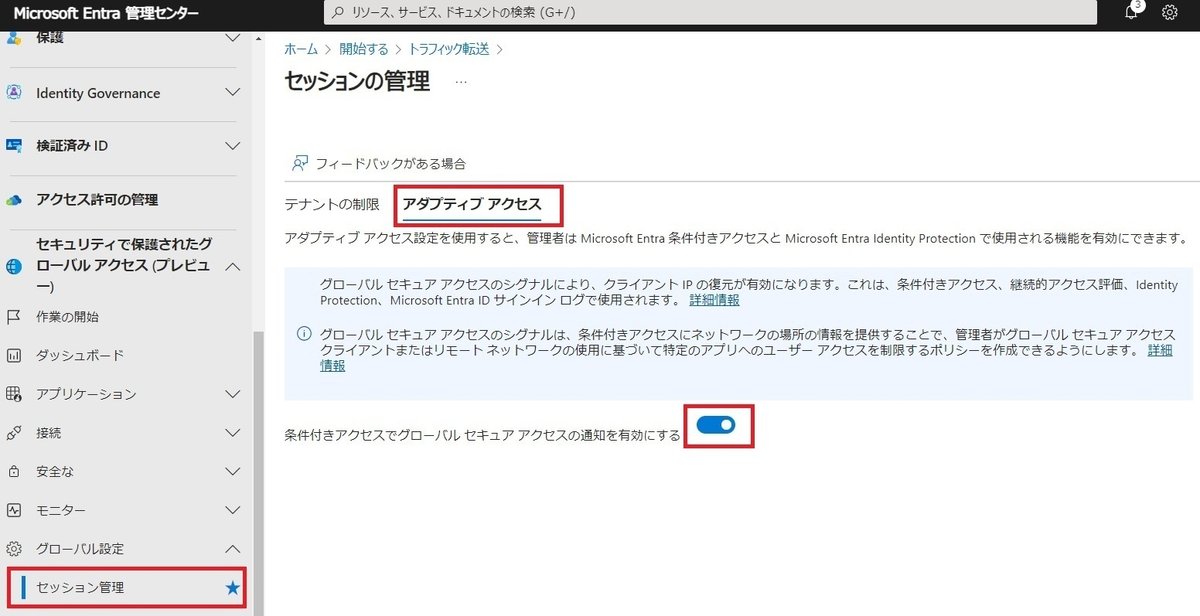1200x616 pixels.
Task: Collapse the グローバル設定 chevron
Action: 232,549
